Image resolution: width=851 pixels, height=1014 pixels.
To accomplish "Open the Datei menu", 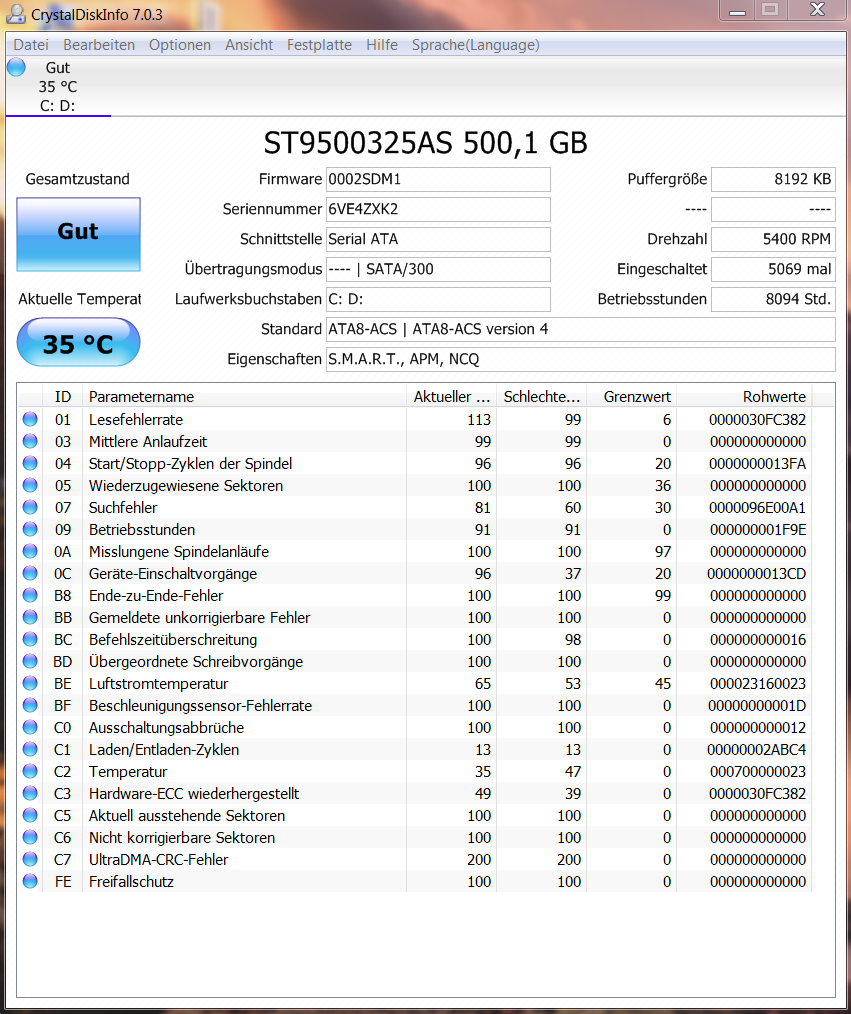I will 31,45.
